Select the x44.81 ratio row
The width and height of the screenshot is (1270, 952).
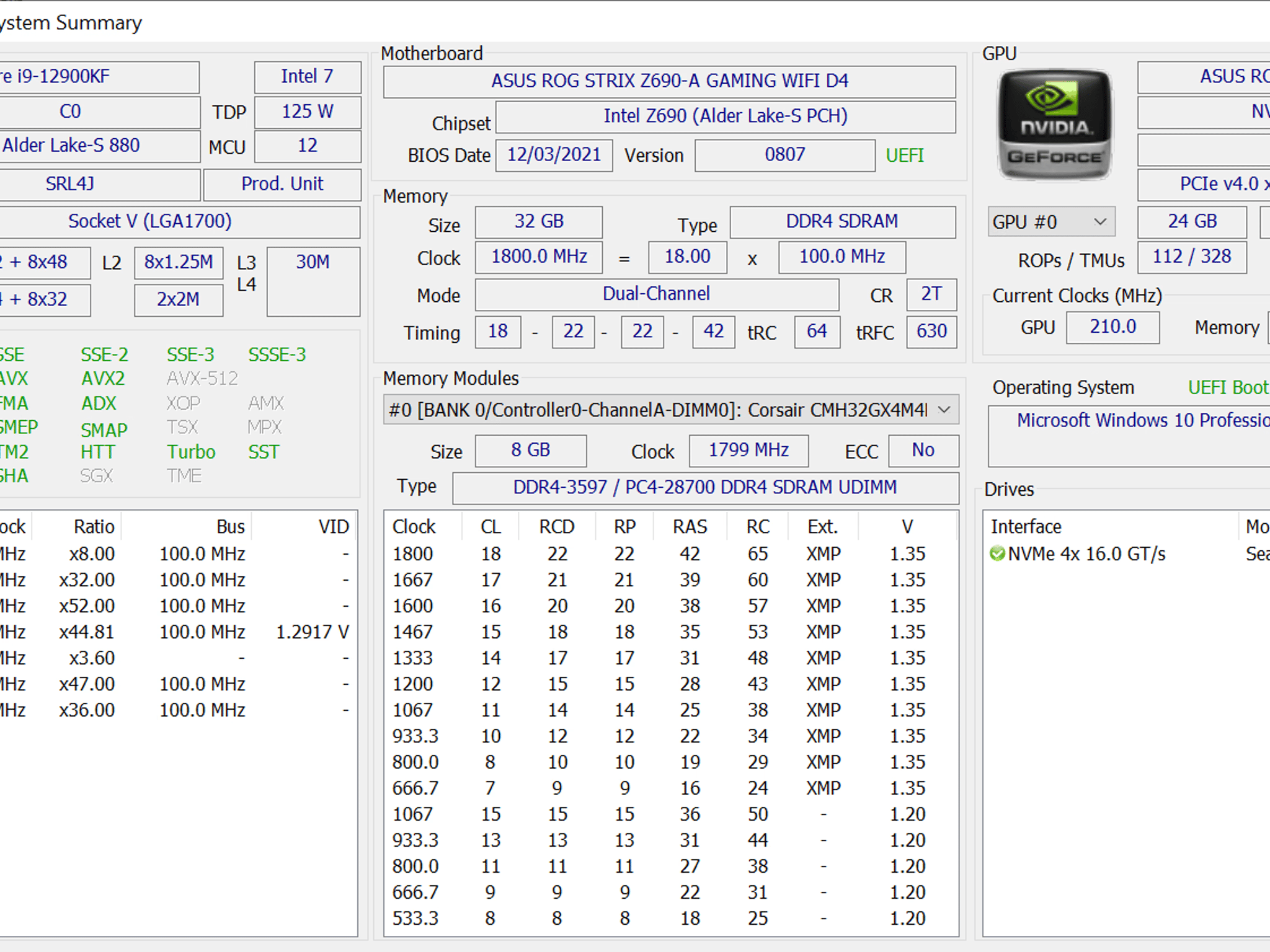click(177, 632)
